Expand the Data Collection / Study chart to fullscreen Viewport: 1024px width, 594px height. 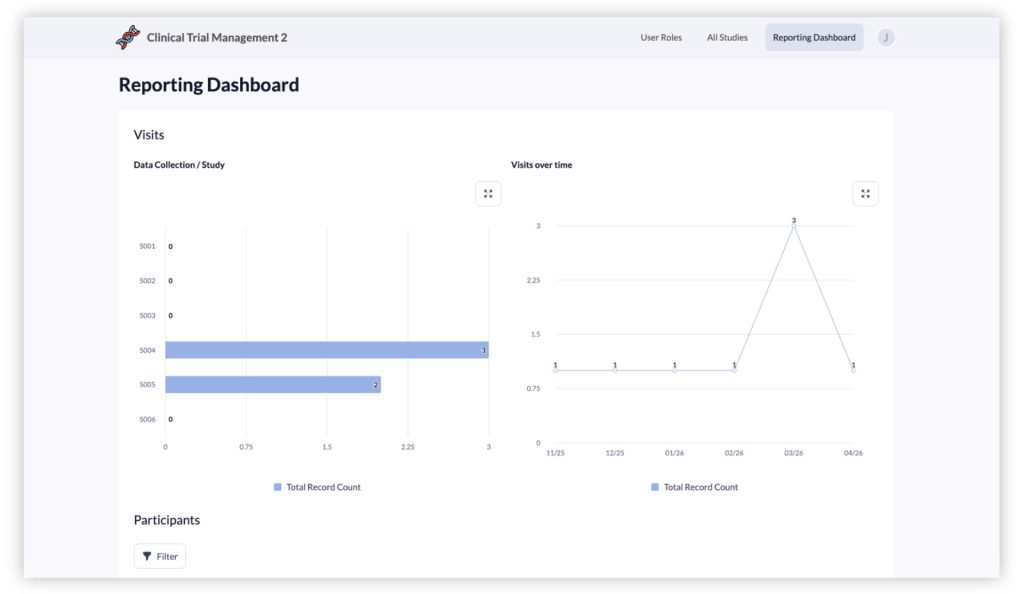(488, 193)
